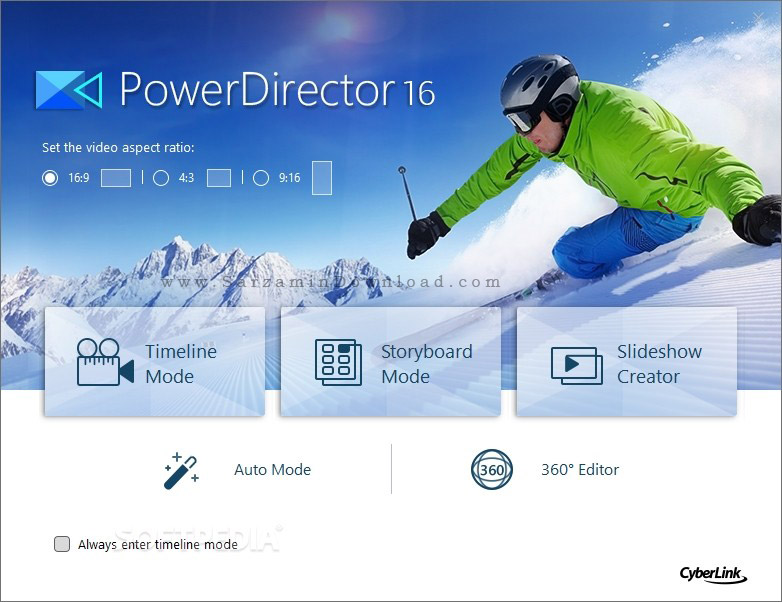Click the Auto Mode magic wand icon
This screenshot has width=782, height=602.
(181, 470)
